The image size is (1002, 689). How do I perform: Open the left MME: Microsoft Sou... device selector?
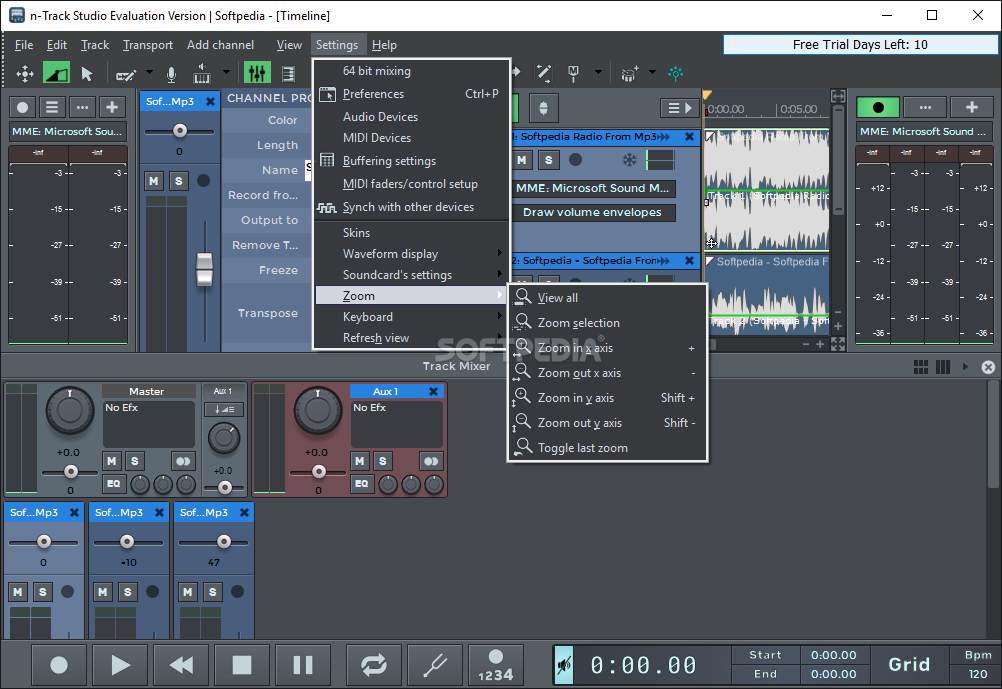66,132
